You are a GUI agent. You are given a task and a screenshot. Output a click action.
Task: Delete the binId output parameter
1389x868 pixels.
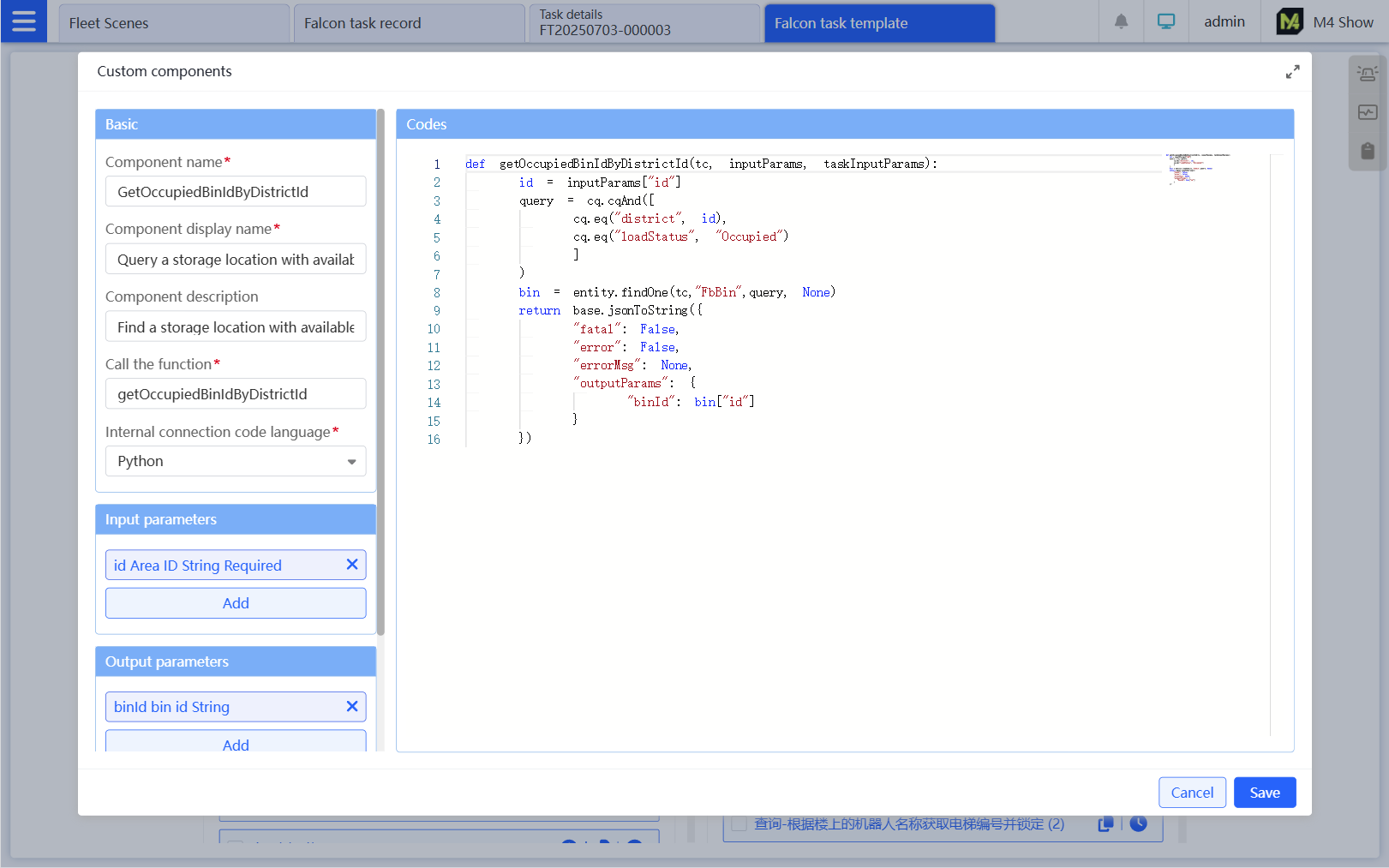point(351,707)
